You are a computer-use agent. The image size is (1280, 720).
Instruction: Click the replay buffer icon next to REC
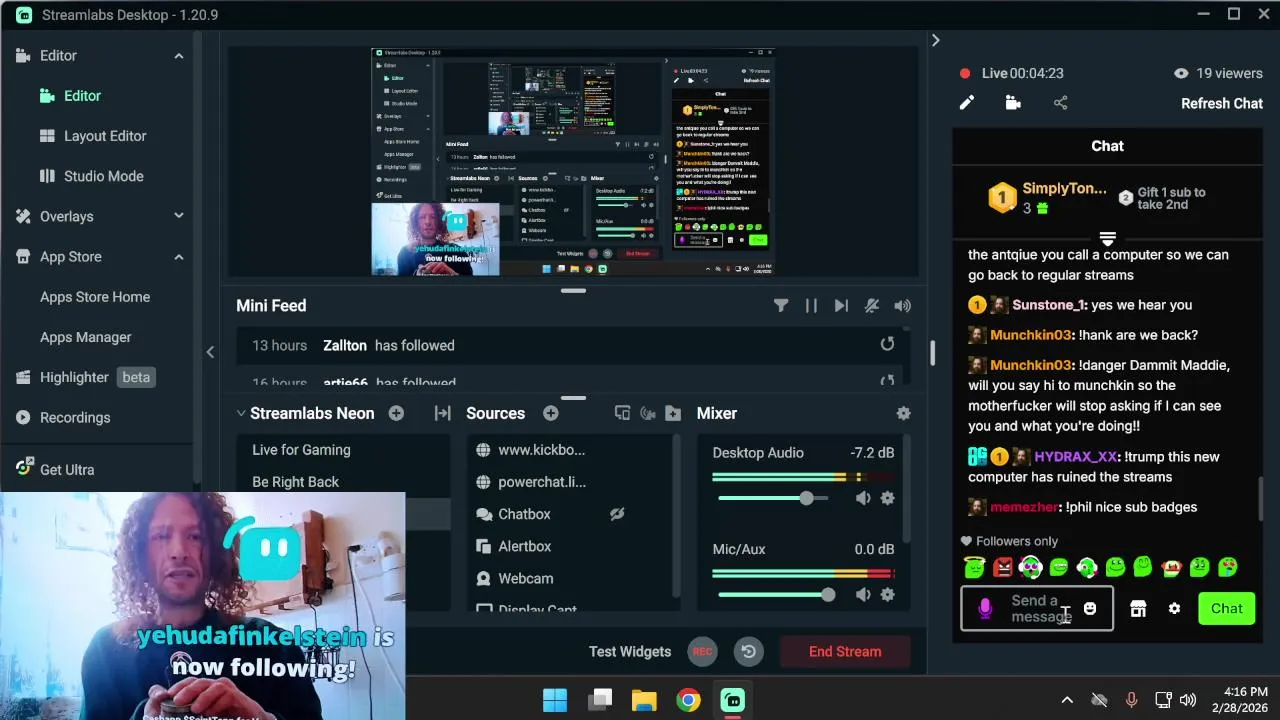point(748,652)
